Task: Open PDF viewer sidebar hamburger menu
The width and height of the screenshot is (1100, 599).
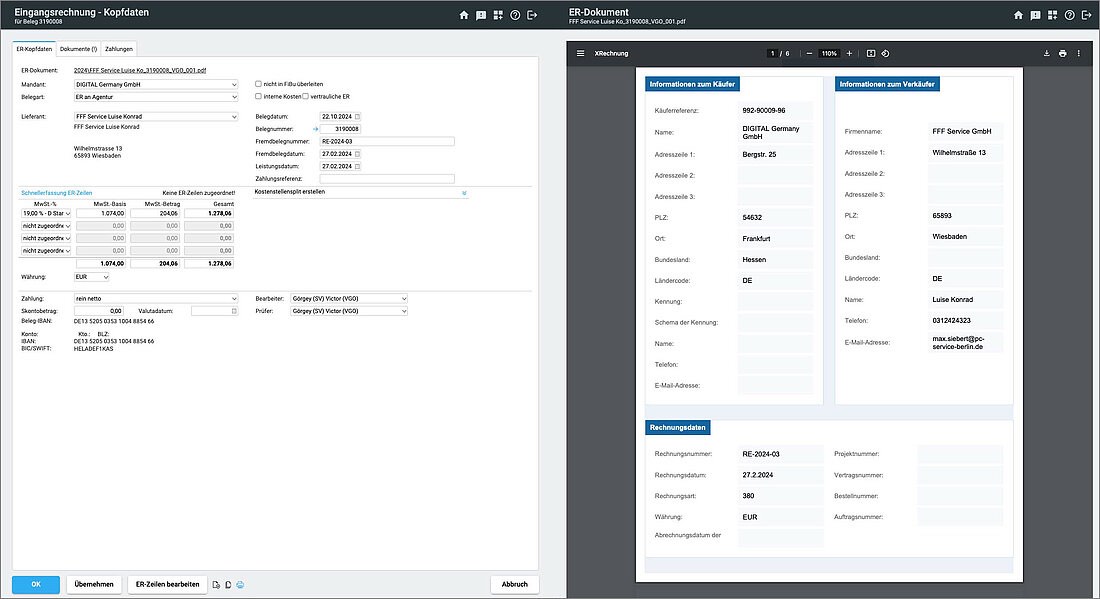Action: tap(580, 53)
